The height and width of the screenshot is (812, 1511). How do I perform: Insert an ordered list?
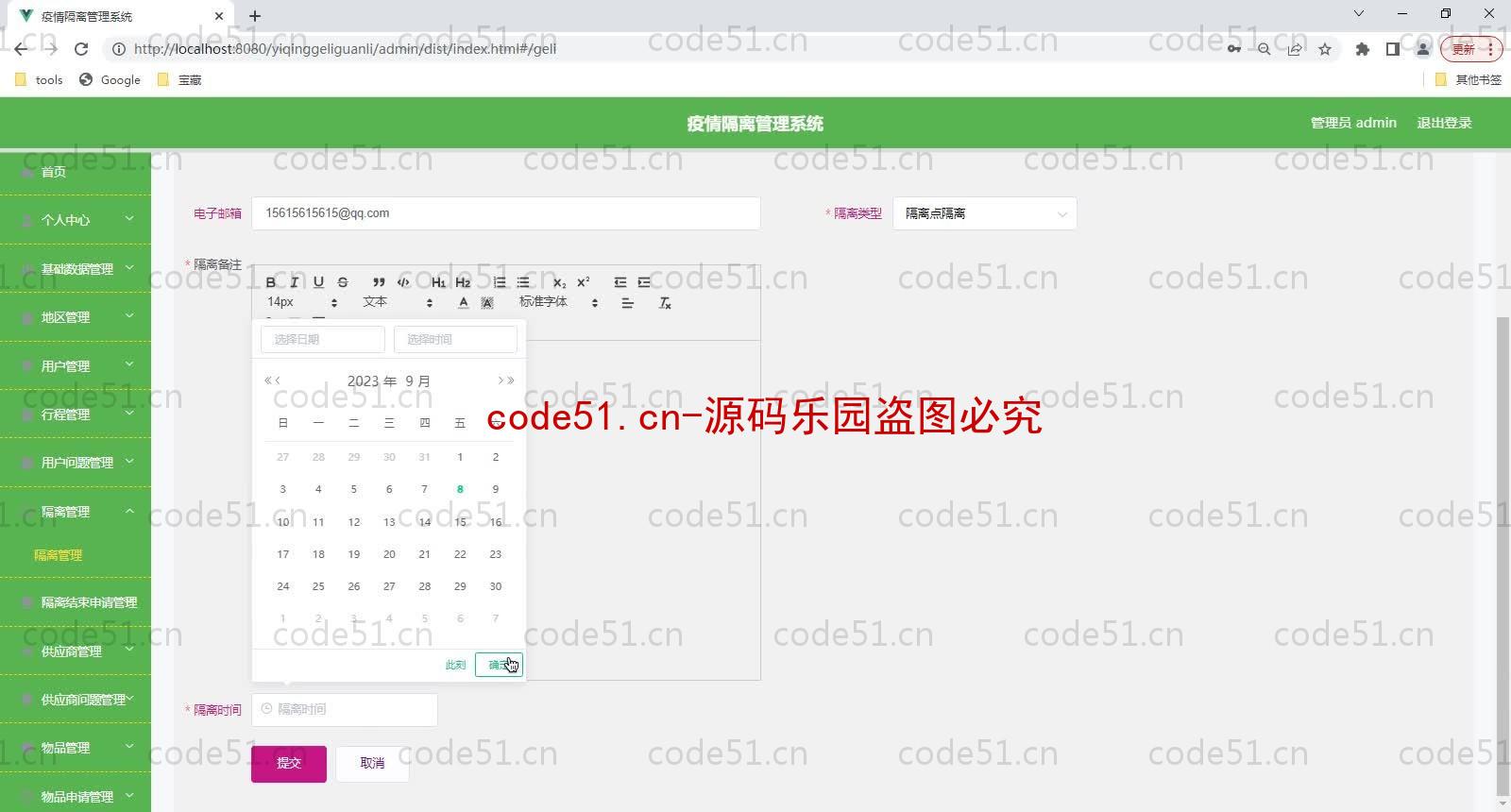pos(499,282)
